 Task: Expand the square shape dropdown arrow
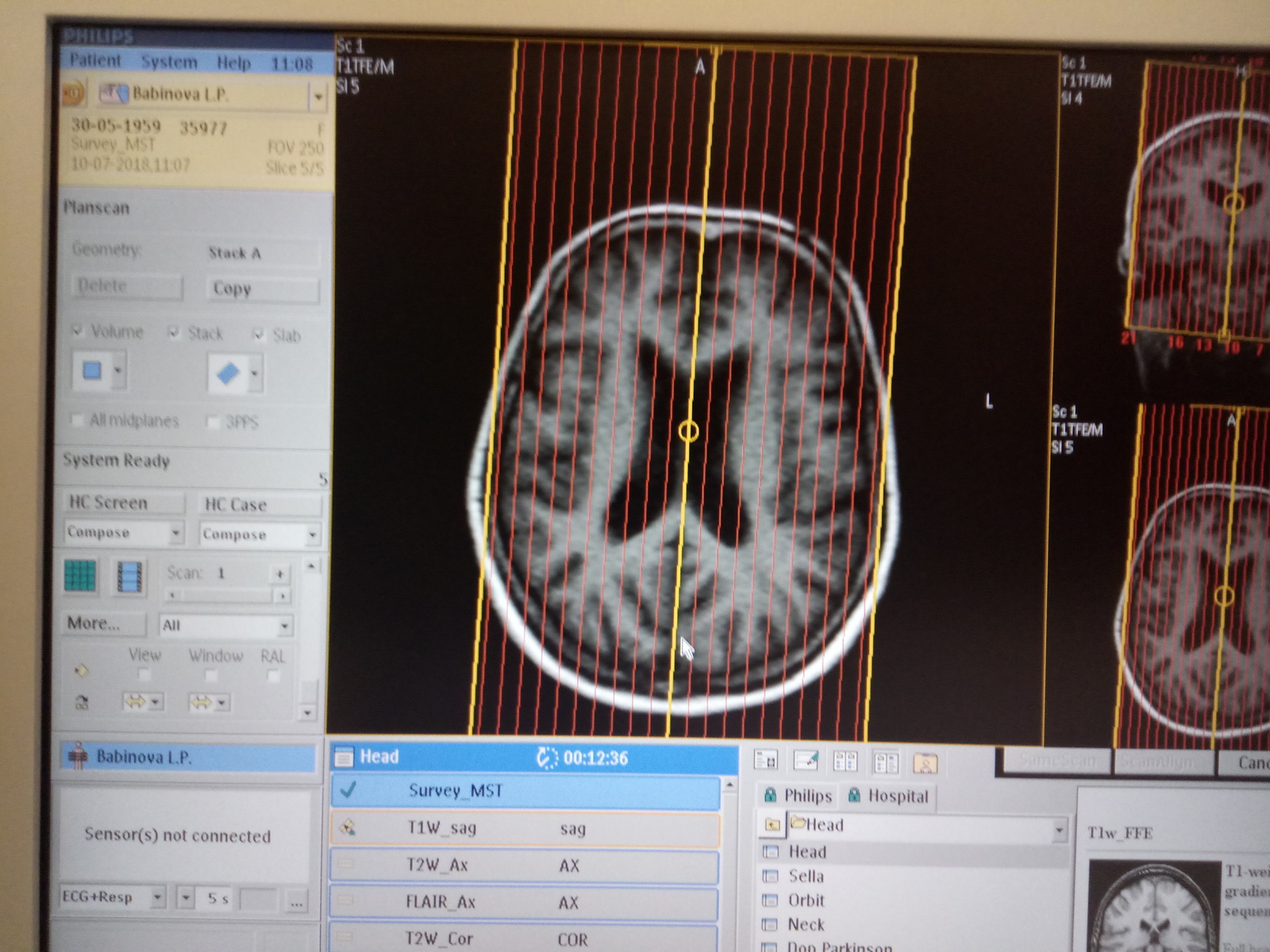[x=118, y=371]
